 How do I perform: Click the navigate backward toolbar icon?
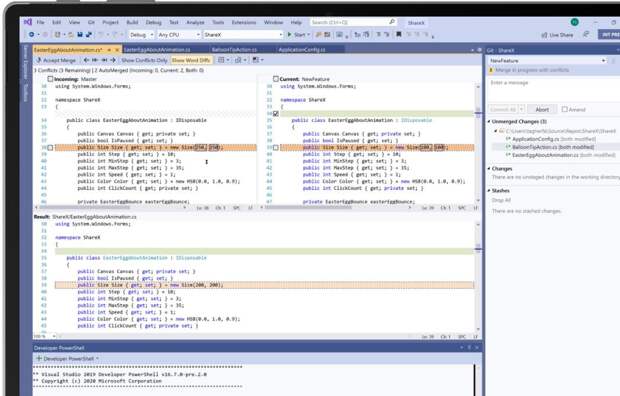point(32,35)
